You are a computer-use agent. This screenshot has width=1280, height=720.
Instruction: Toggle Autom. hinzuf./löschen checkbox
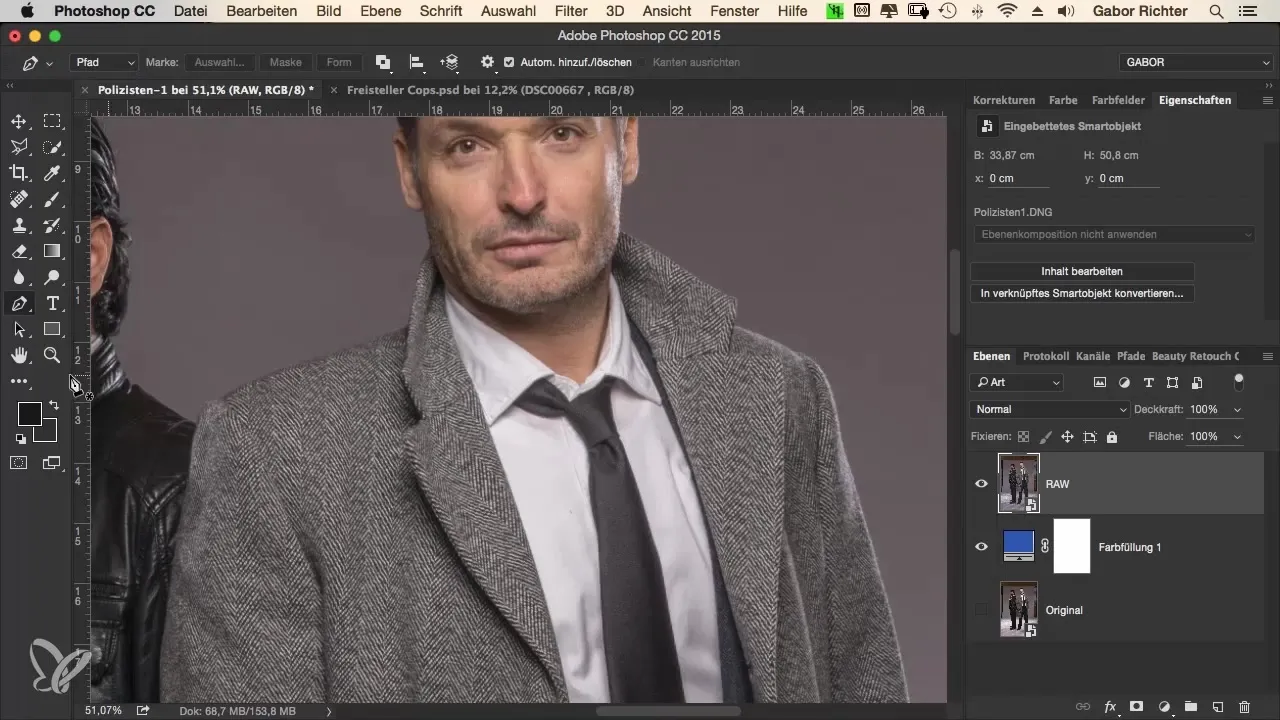click(x=510, y=62)
